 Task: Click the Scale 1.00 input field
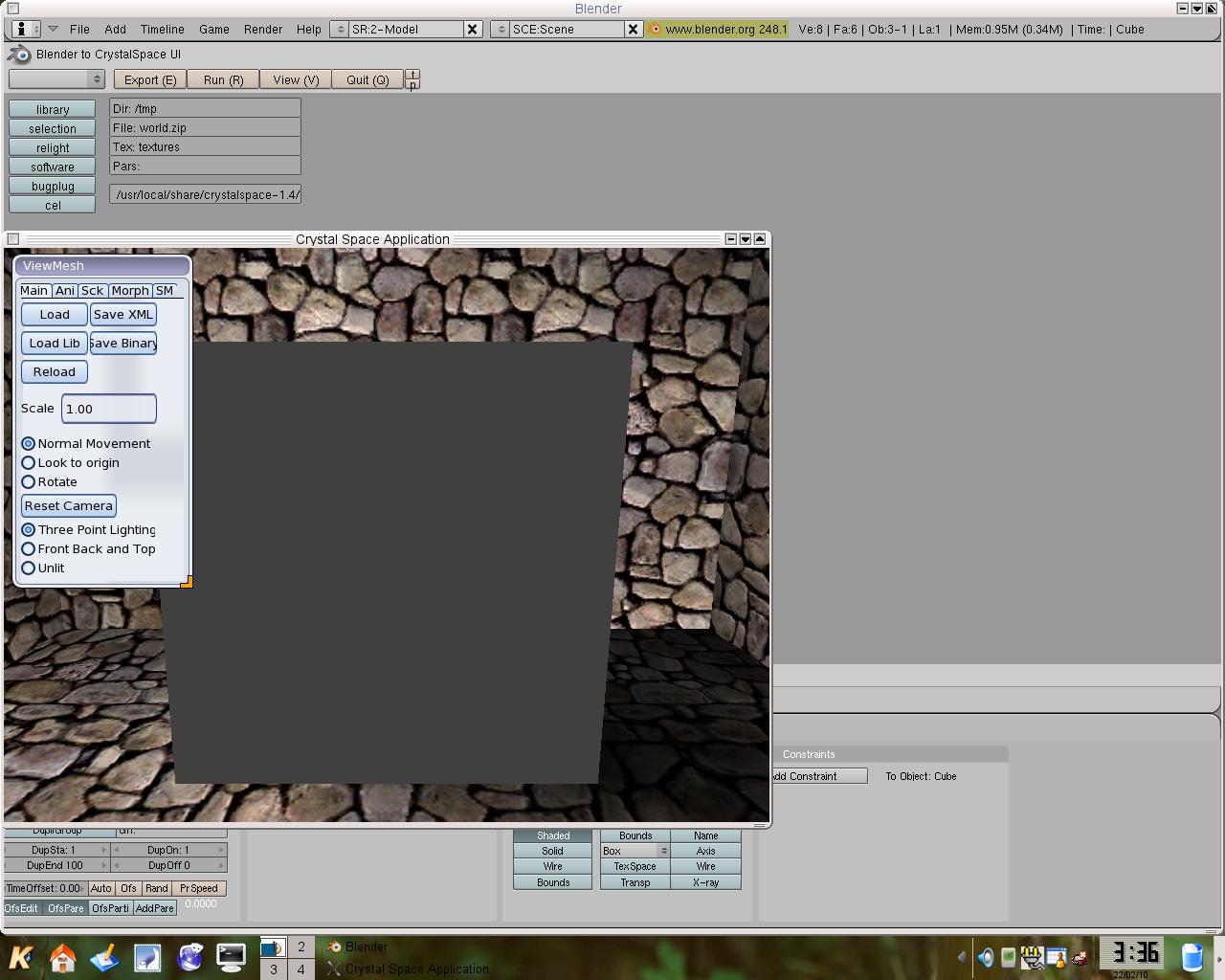109,409
